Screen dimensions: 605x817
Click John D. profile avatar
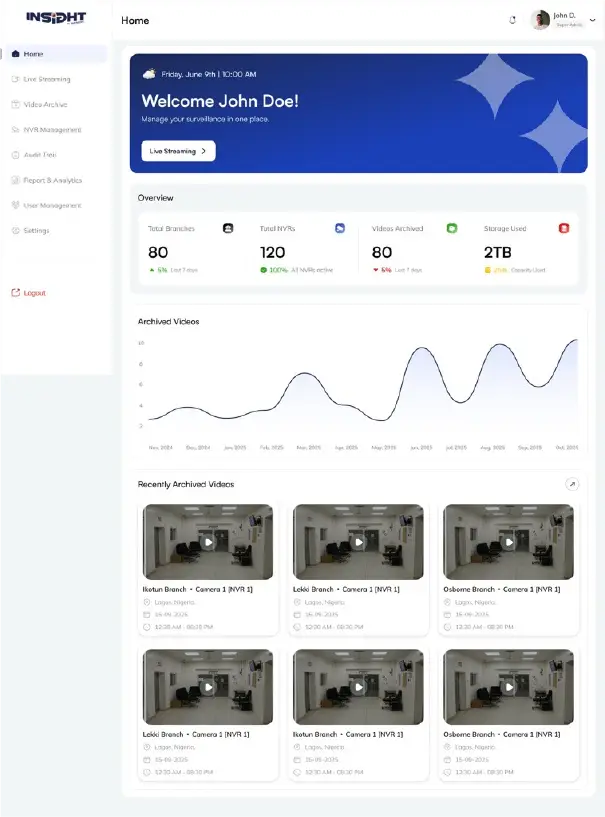pyautogui.click(x=540, y=20)
